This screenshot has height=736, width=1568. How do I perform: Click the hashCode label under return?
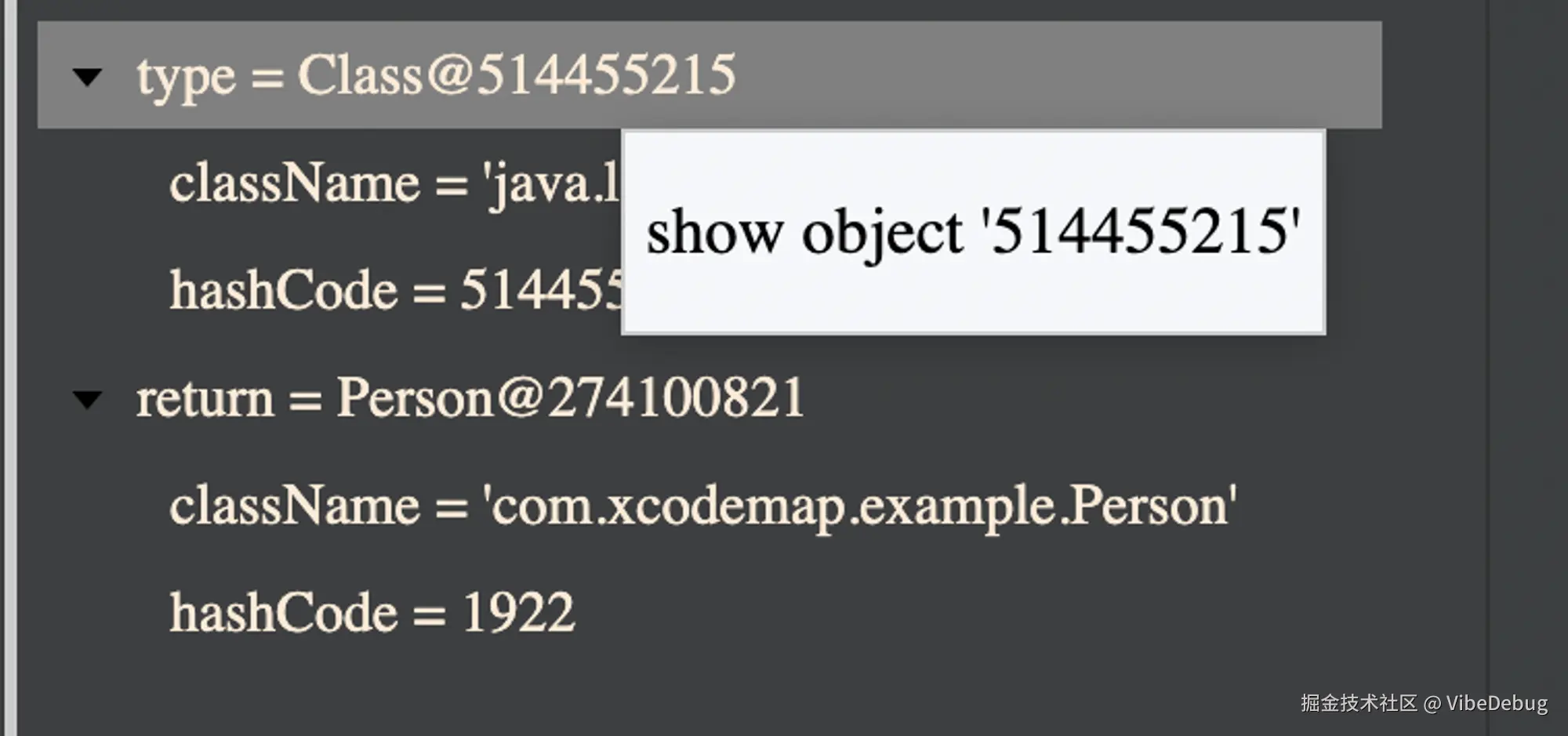click(x=284, y=613)
